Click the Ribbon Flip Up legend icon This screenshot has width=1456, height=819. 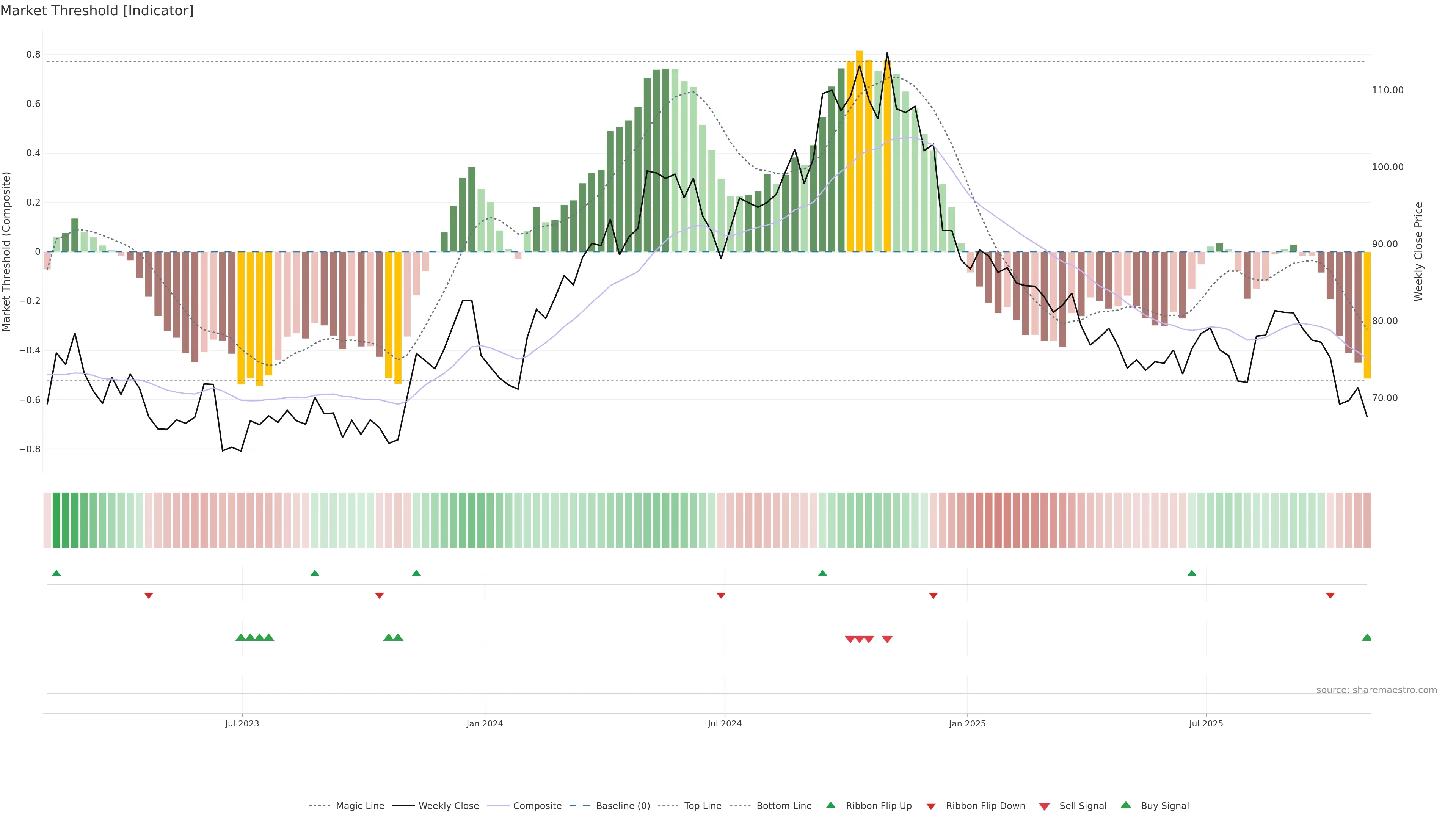click(x=831, y=805)
